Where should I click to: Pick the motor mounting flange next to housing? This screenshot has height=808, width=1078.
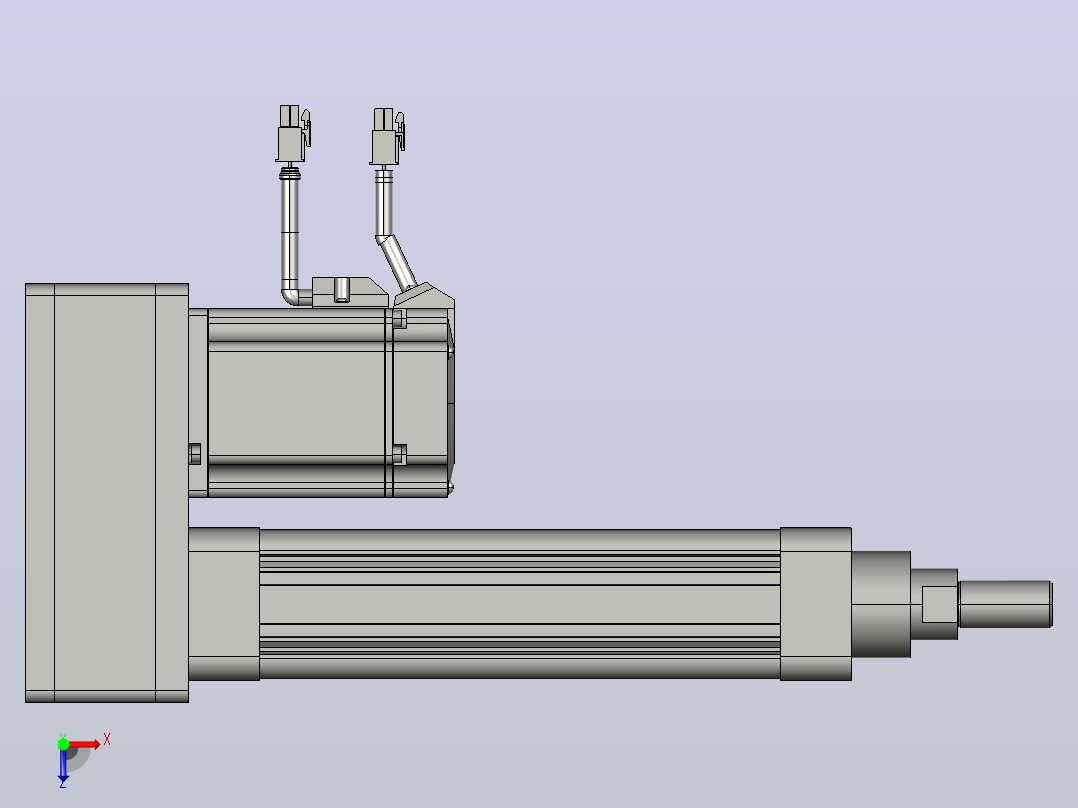[x=198, y=402]
